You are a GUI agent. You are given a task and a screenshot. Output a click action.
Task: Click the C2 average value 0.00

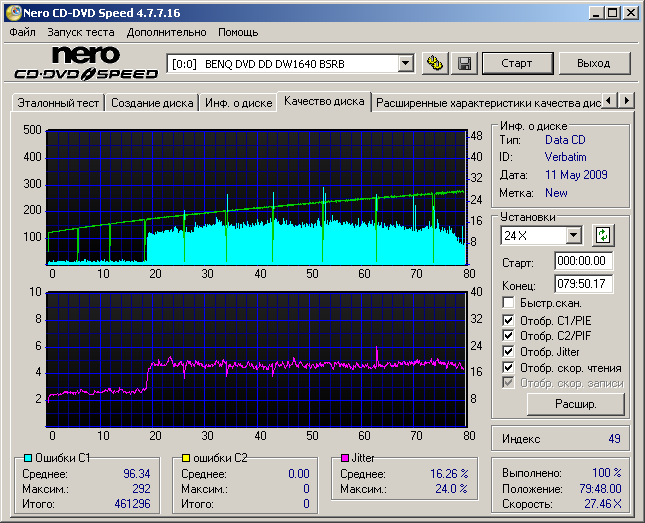299,474
